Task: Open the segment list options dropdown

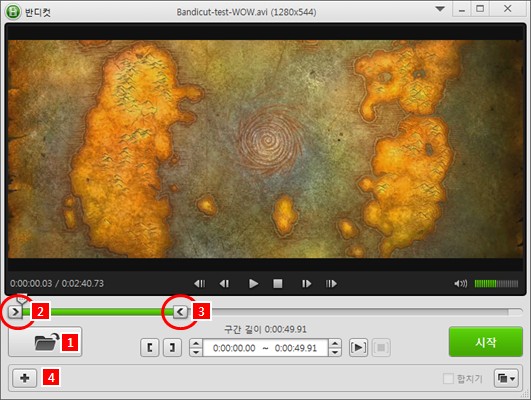Action: pos(506,378)
